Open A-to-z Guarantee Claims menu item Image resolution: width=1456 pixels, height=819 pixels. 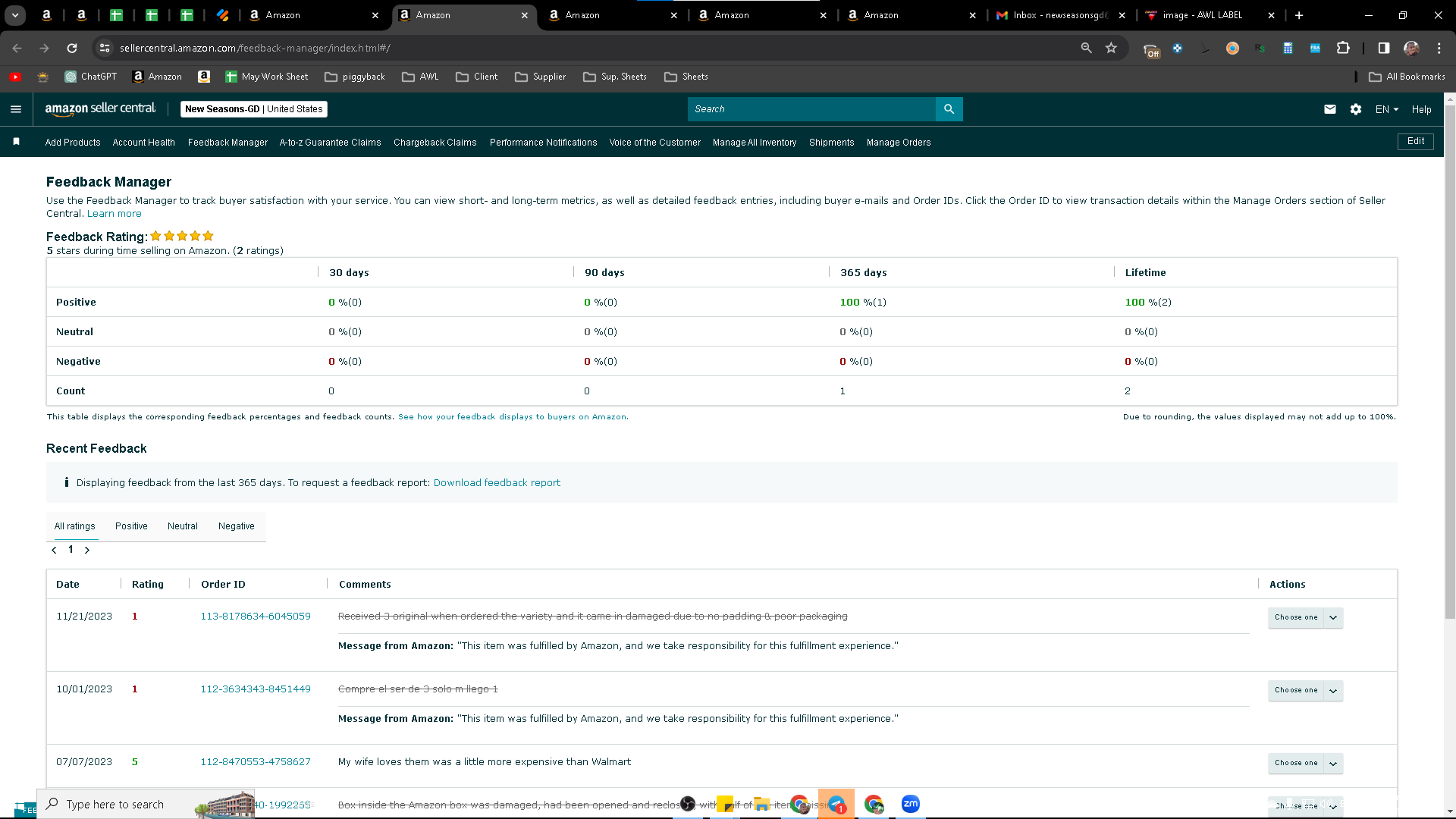click(x=330, y=142)
